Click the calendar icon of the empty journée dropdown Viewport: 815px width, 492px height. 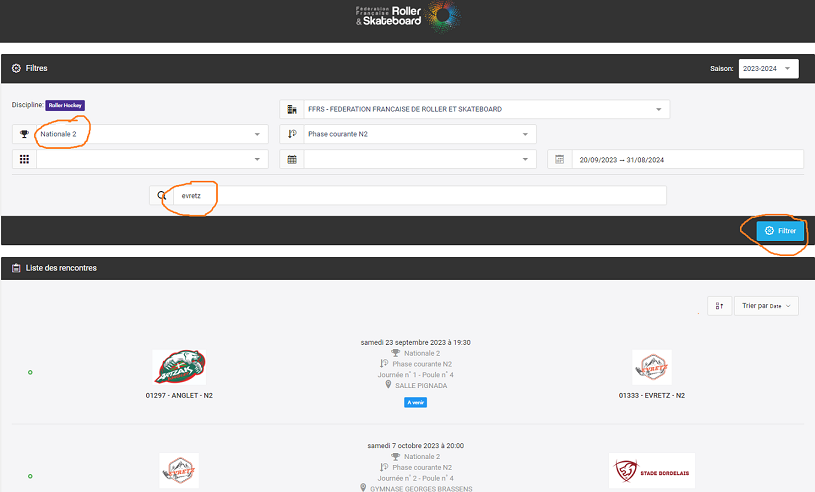[x=292, y=159]
